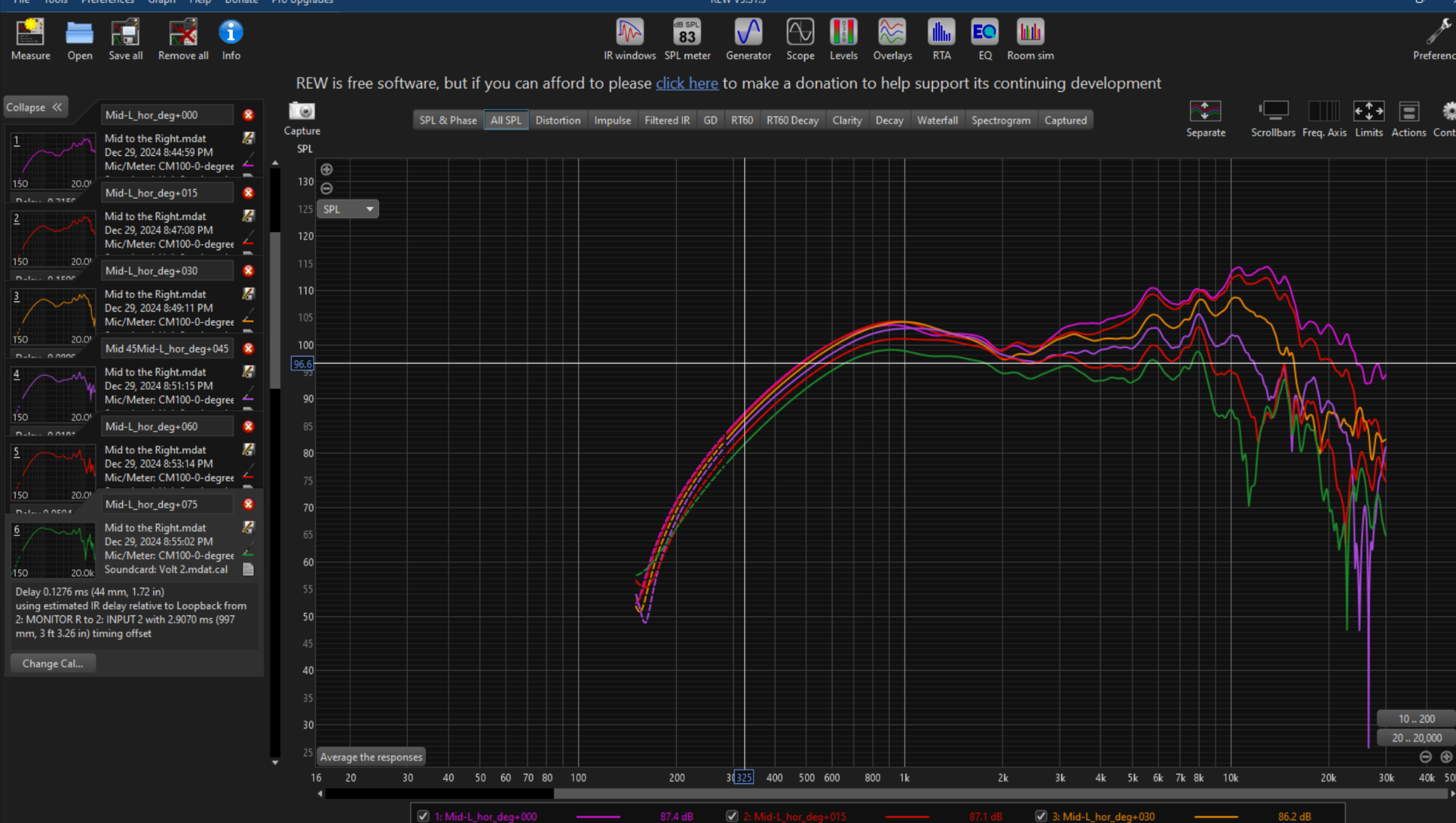The image size is (1456, 823).
Task: Open the Overlays window
Action: pos(892,39)
